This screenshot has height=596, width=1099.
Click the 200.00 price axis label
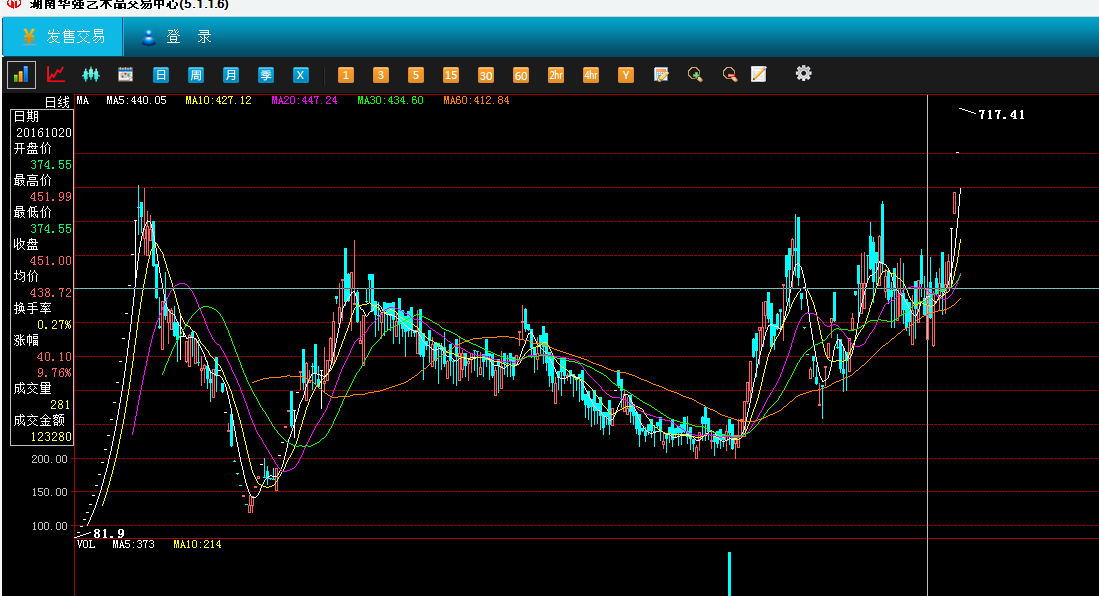click(x=49, y=459)
